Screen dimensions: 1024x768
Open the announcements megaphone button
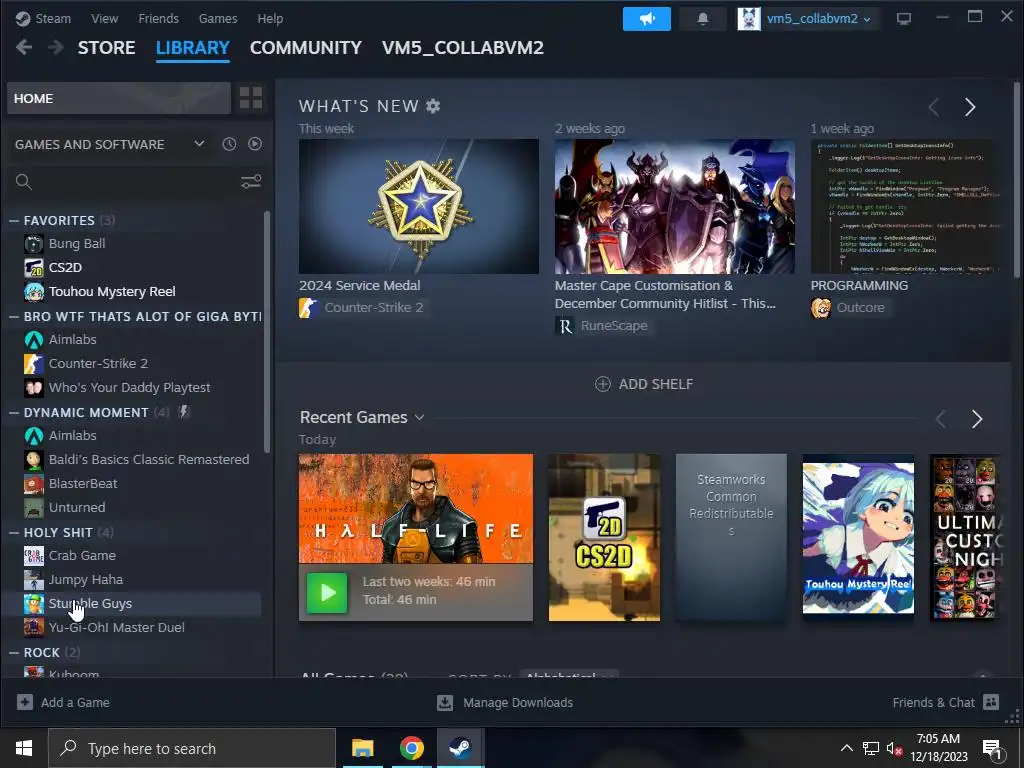pyautogui.click(x=647, y=19)
